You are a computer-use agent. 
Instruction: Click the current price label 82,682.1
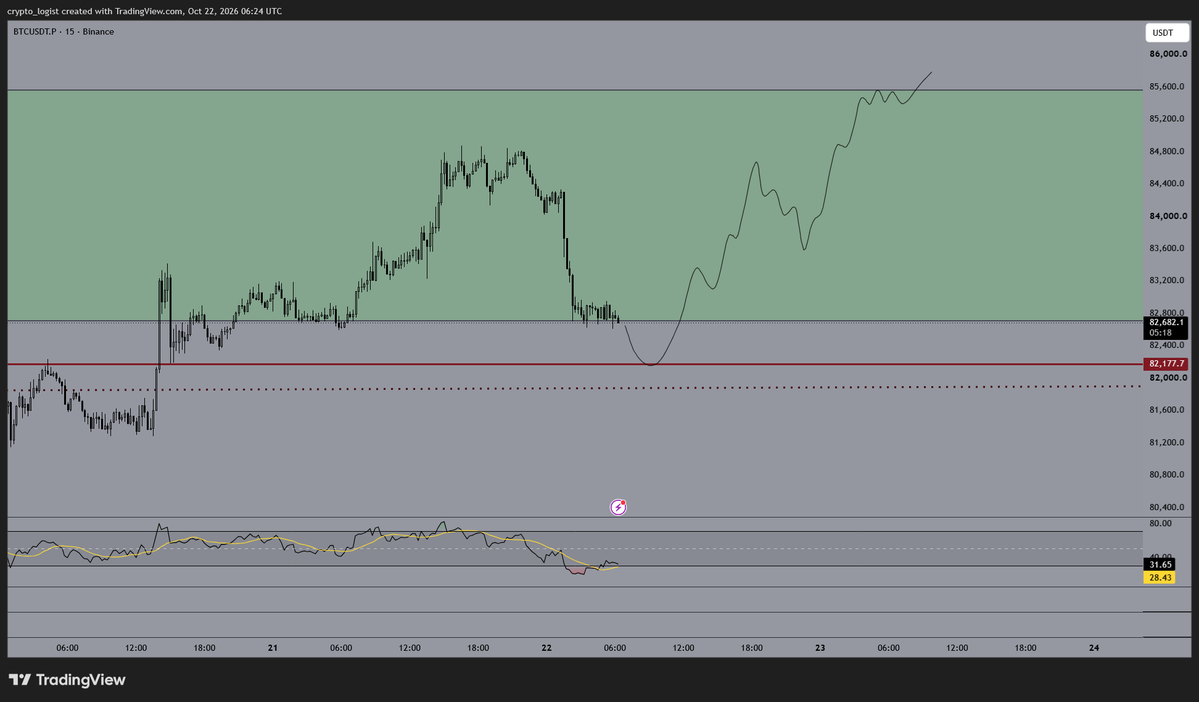point(1165,323)
